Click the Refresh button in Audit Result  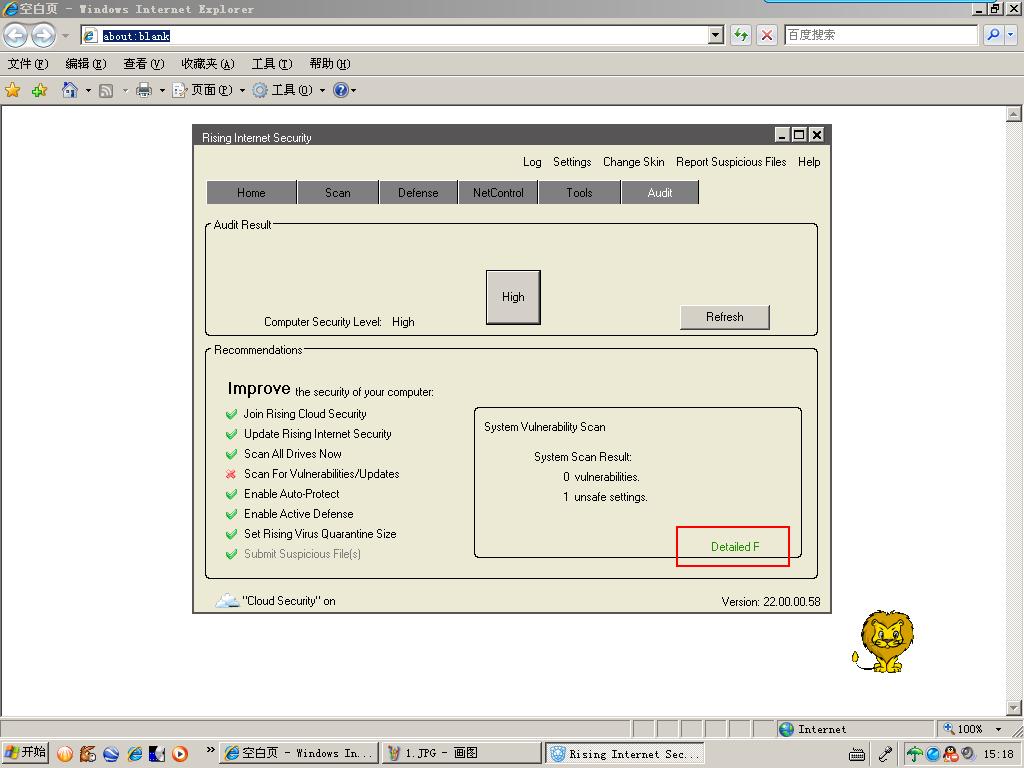725,317
